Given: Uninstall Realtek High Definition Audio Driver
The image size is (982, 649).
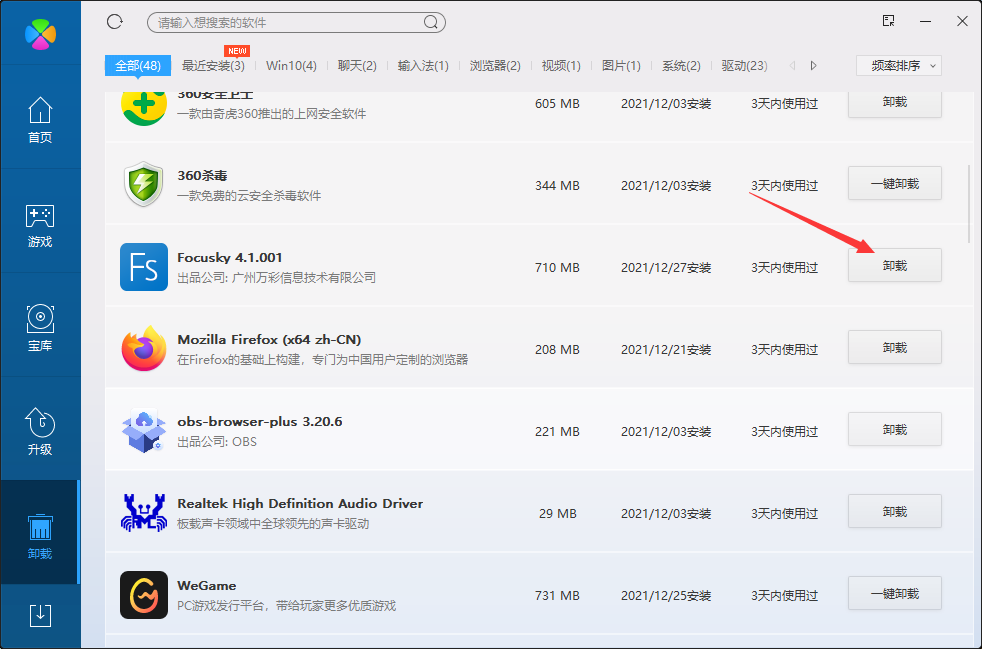Looking at the screenshot, I should coord(895,512).
